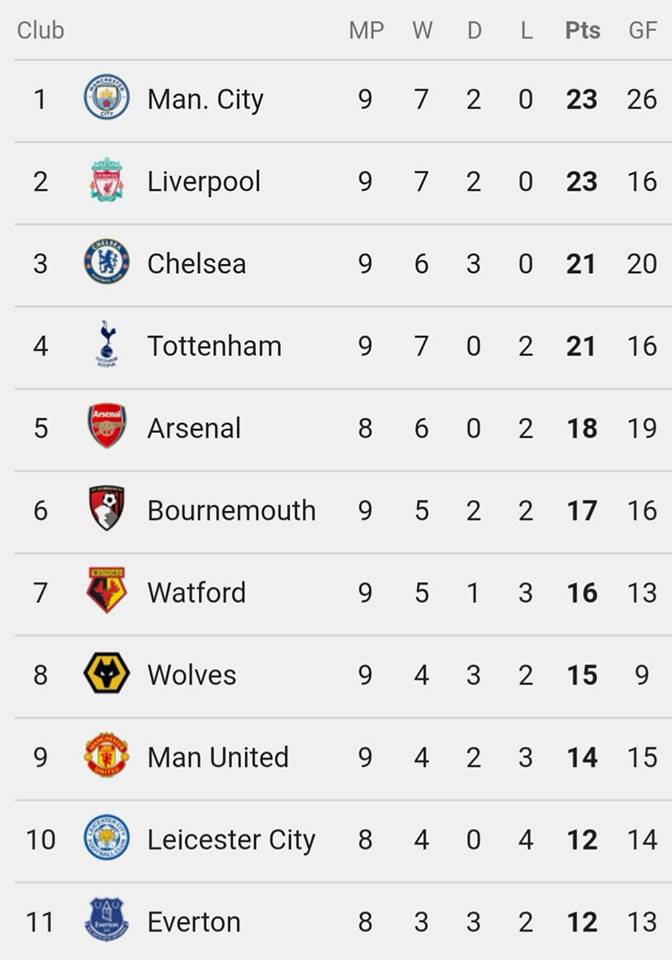Open the Man. City team name
The width and height of the screenshot is (672, 960).
[x=206, y=100]
